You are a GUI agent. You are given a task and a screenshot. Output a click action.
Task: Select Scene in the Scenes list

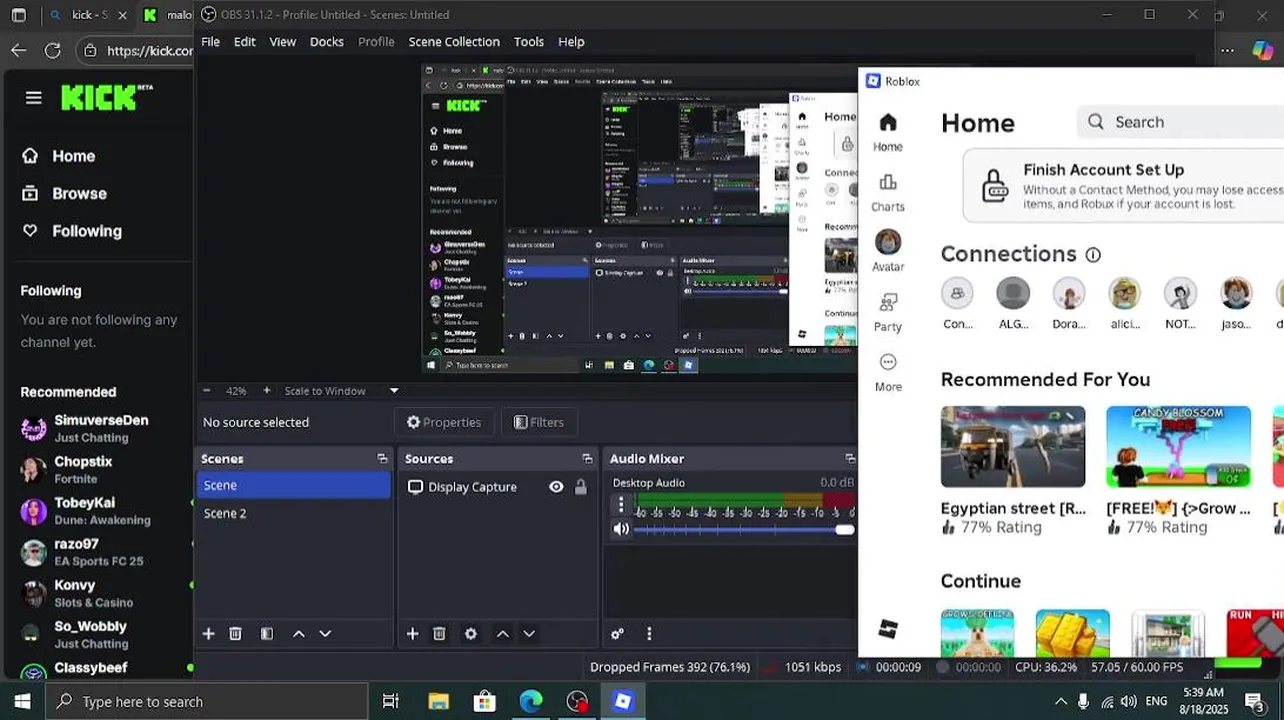tap(293, 485)
